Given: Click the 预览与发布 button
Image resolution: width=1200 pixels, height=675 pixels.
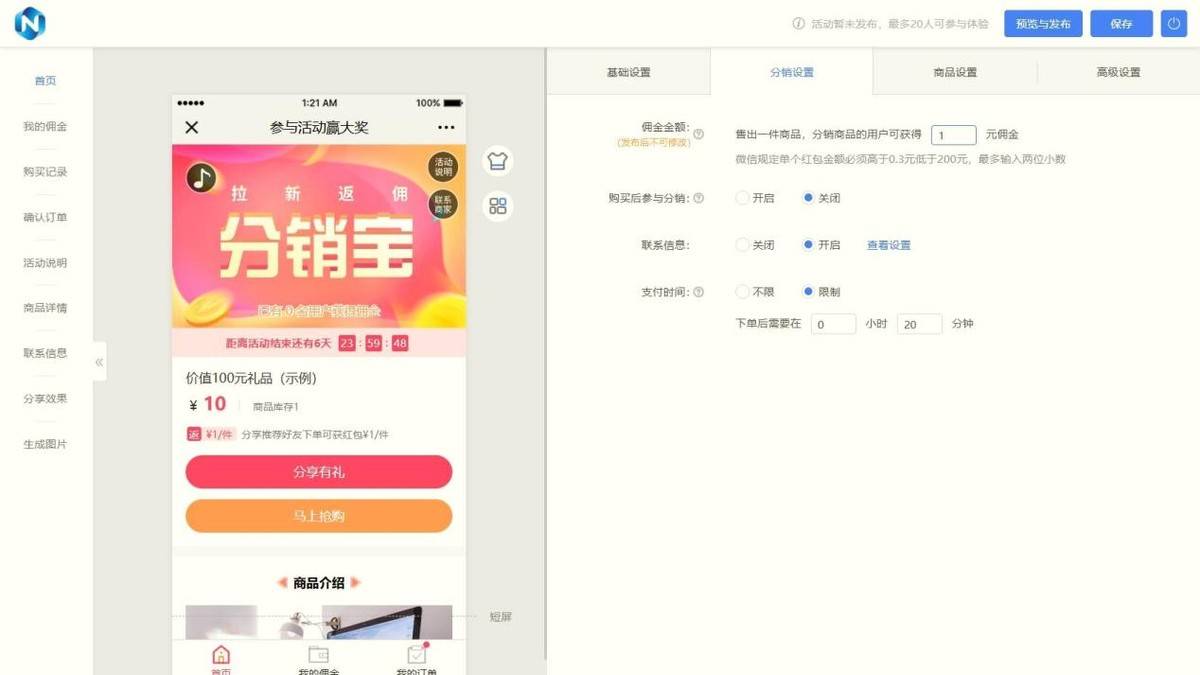Looking at the screenshot, I should tap(1043, 24).
